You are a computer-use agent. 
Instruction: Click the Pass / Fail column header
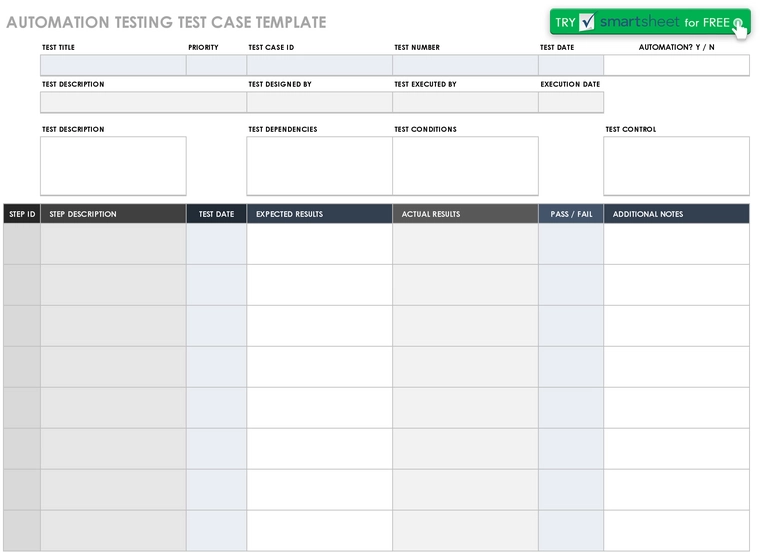tap(571, 214)
